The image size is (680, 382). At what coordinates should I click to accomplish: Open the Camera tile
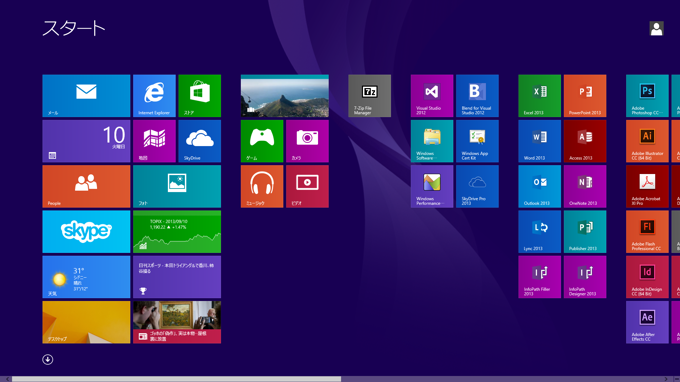pyautogui.click(x=307, y=141)
